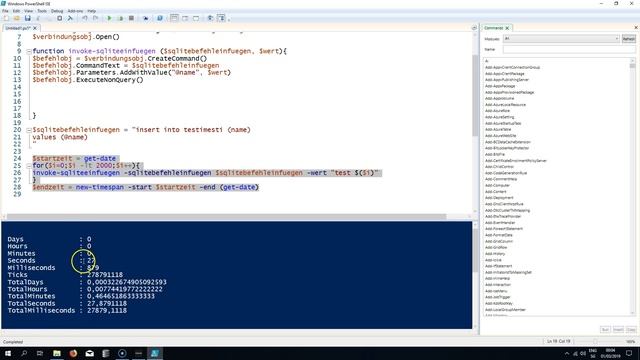Open the Mail app from the taskbar

89,353
